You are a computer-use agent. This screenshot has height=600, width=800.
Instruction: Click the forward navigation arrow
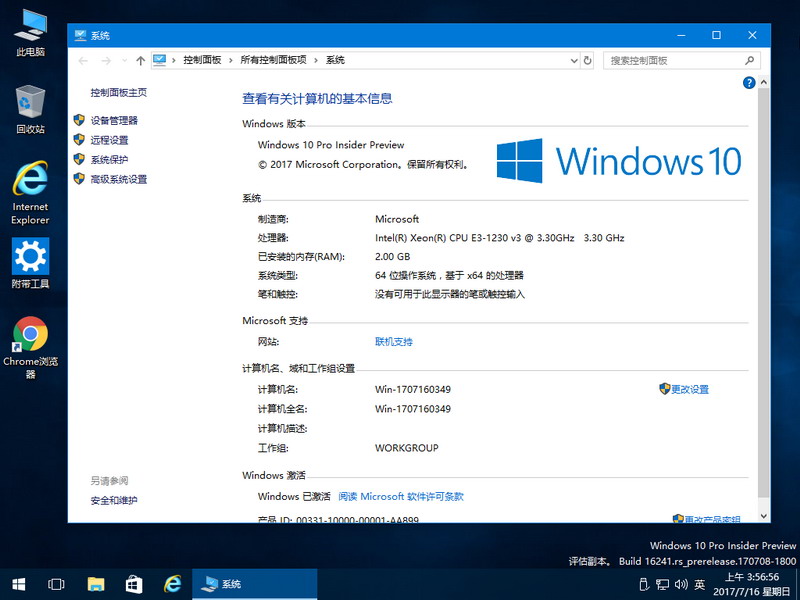pyautogui.click(x=106, y=61)
